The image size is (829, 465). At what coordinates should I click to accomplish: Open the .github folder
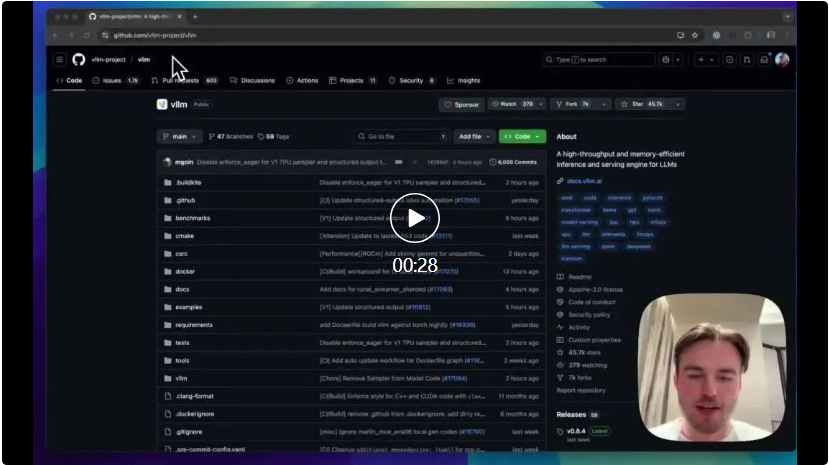[x=185, y=200]
